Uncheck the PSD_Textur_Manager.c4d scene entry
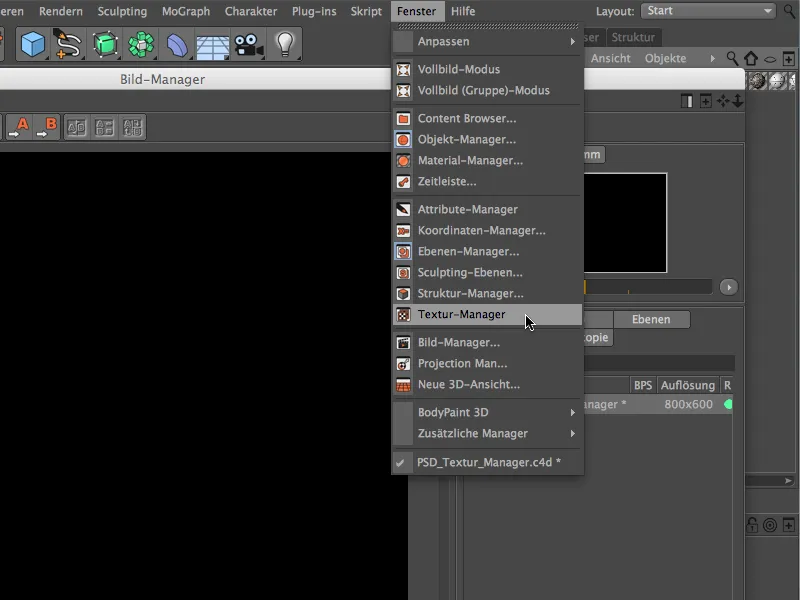Screen dimensions: 800x600 pos(490,462)
